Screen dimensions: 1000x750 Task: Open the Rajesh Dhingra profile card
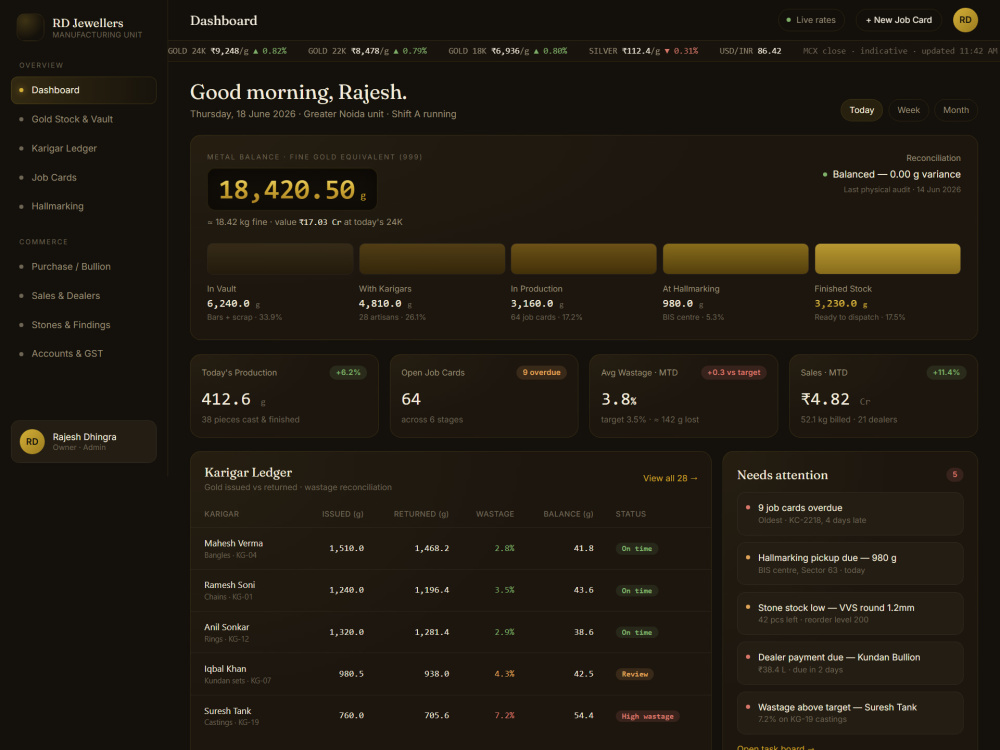(84, 441)
